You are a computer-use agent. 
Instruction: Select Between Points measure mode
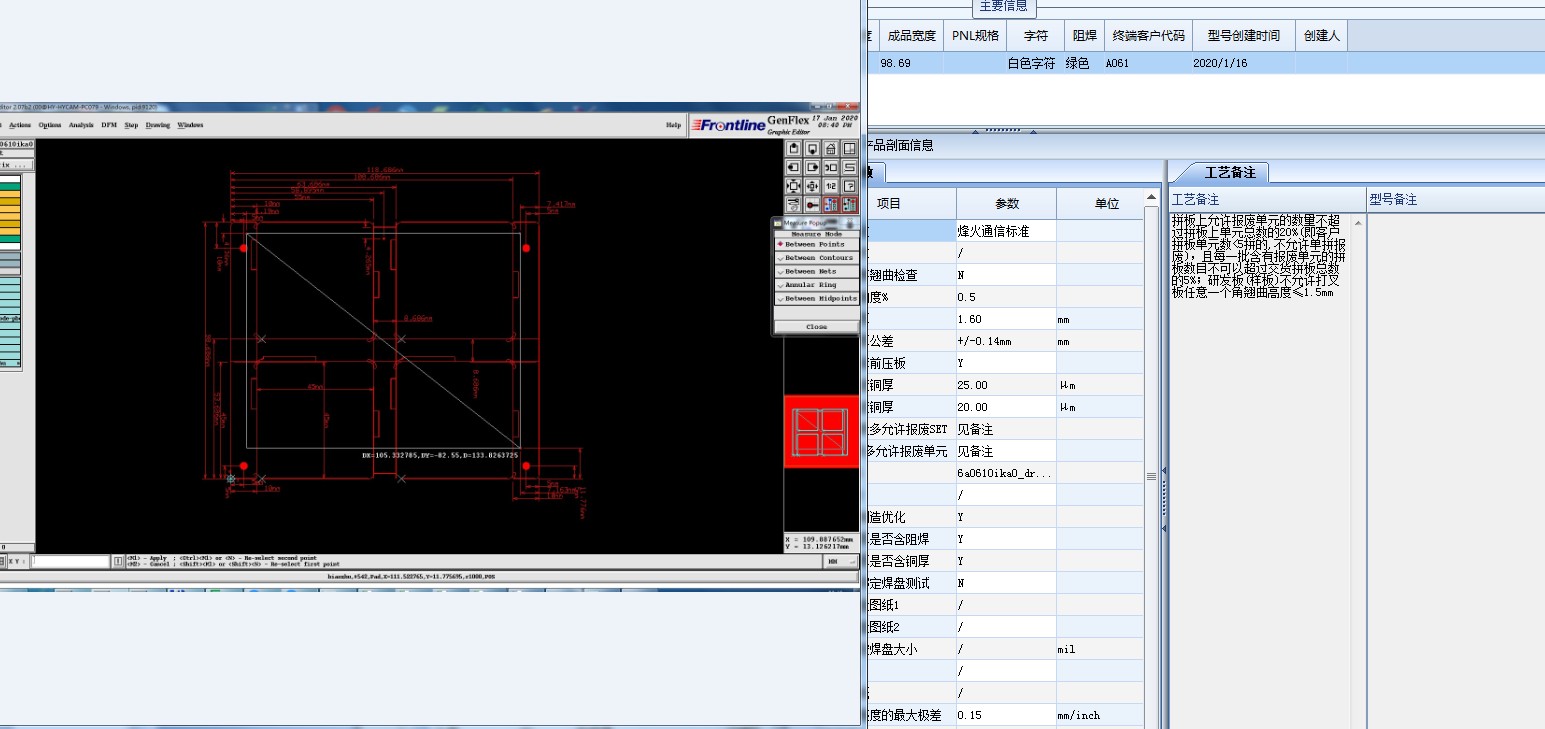(816, 244)
